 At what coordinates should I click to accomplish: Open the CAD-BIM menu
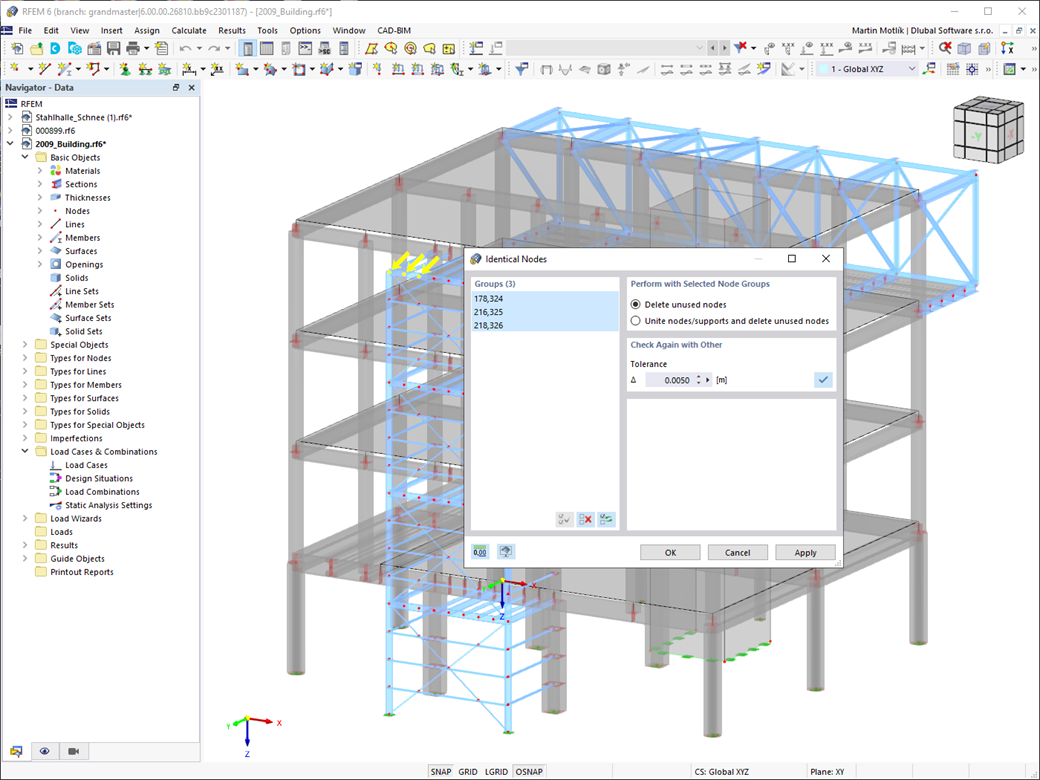[x=394, y=31]
